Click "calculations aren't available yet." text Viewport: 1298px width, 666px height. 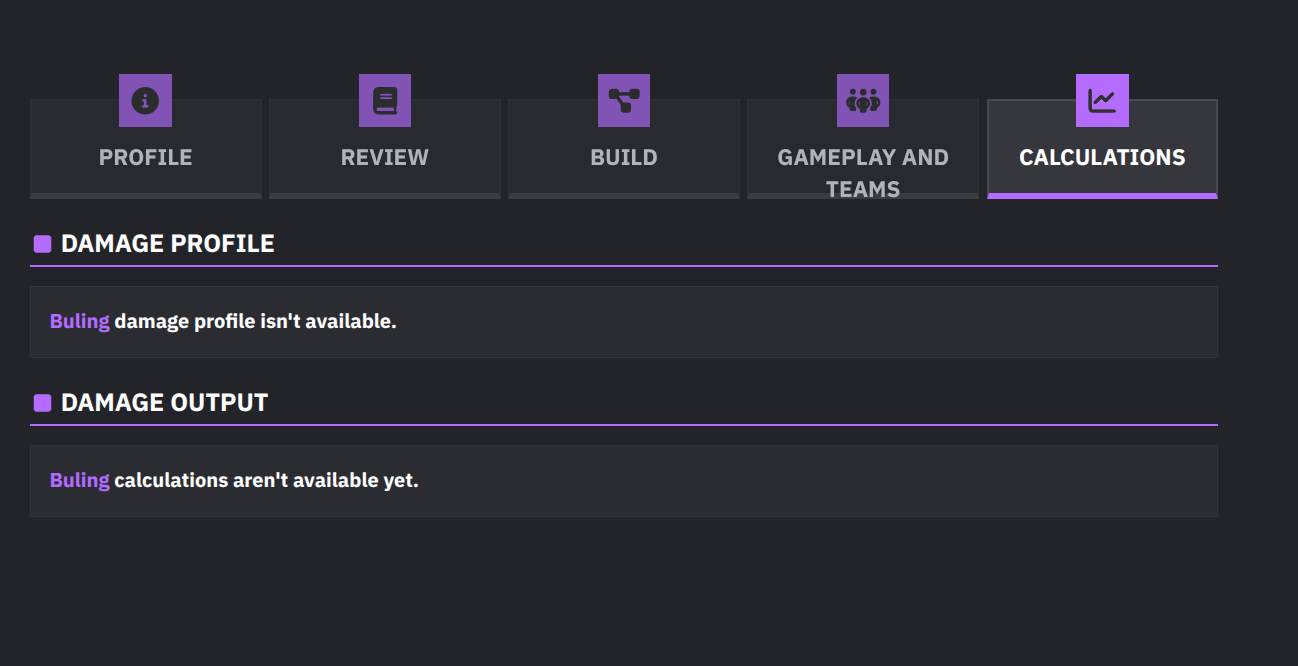(x=266, y=480)
